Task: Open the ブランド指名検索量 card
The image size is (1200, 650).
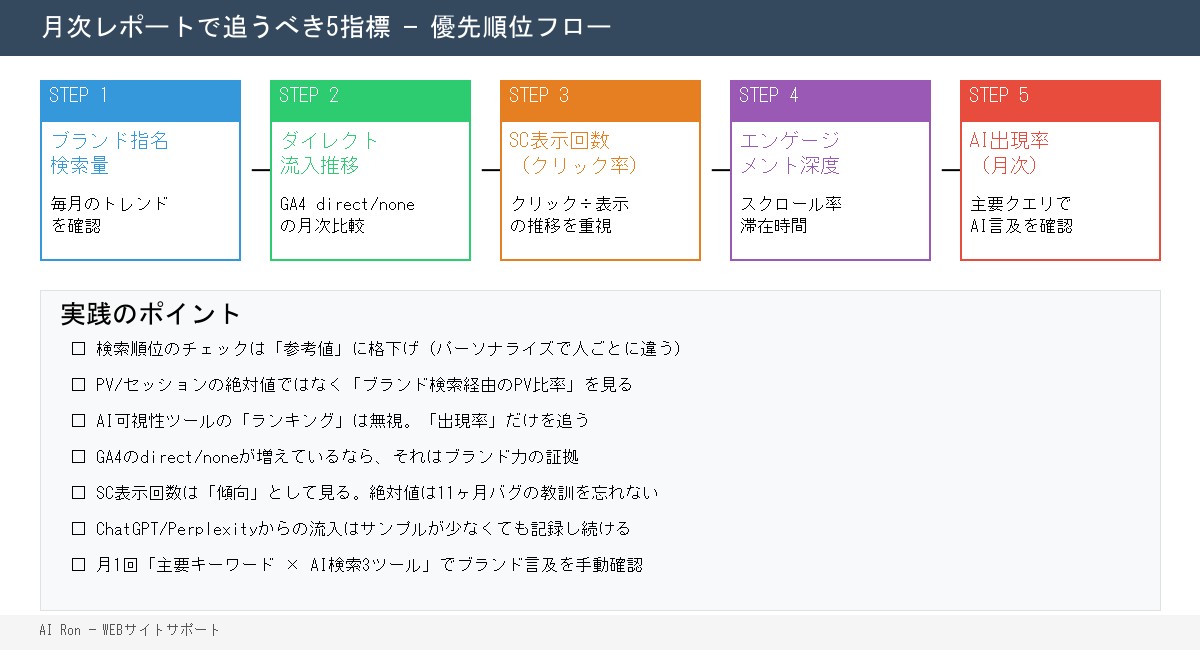Action: pos(140,190)
